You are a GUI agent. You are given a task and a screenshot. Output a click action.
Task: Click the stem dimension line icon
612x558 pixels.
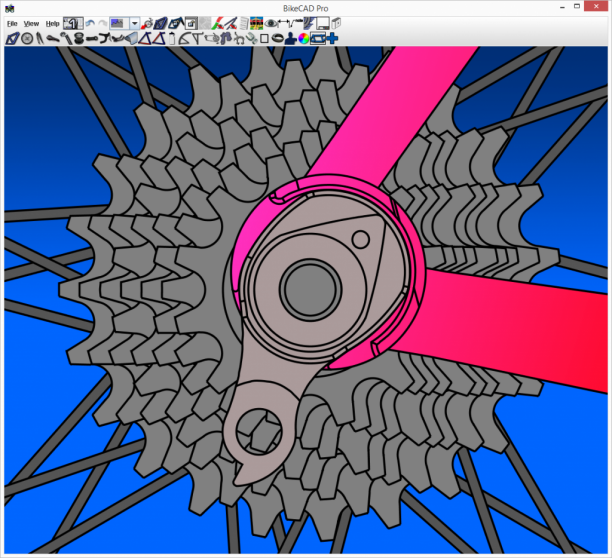pyautogui.click(x=297, y=23)
